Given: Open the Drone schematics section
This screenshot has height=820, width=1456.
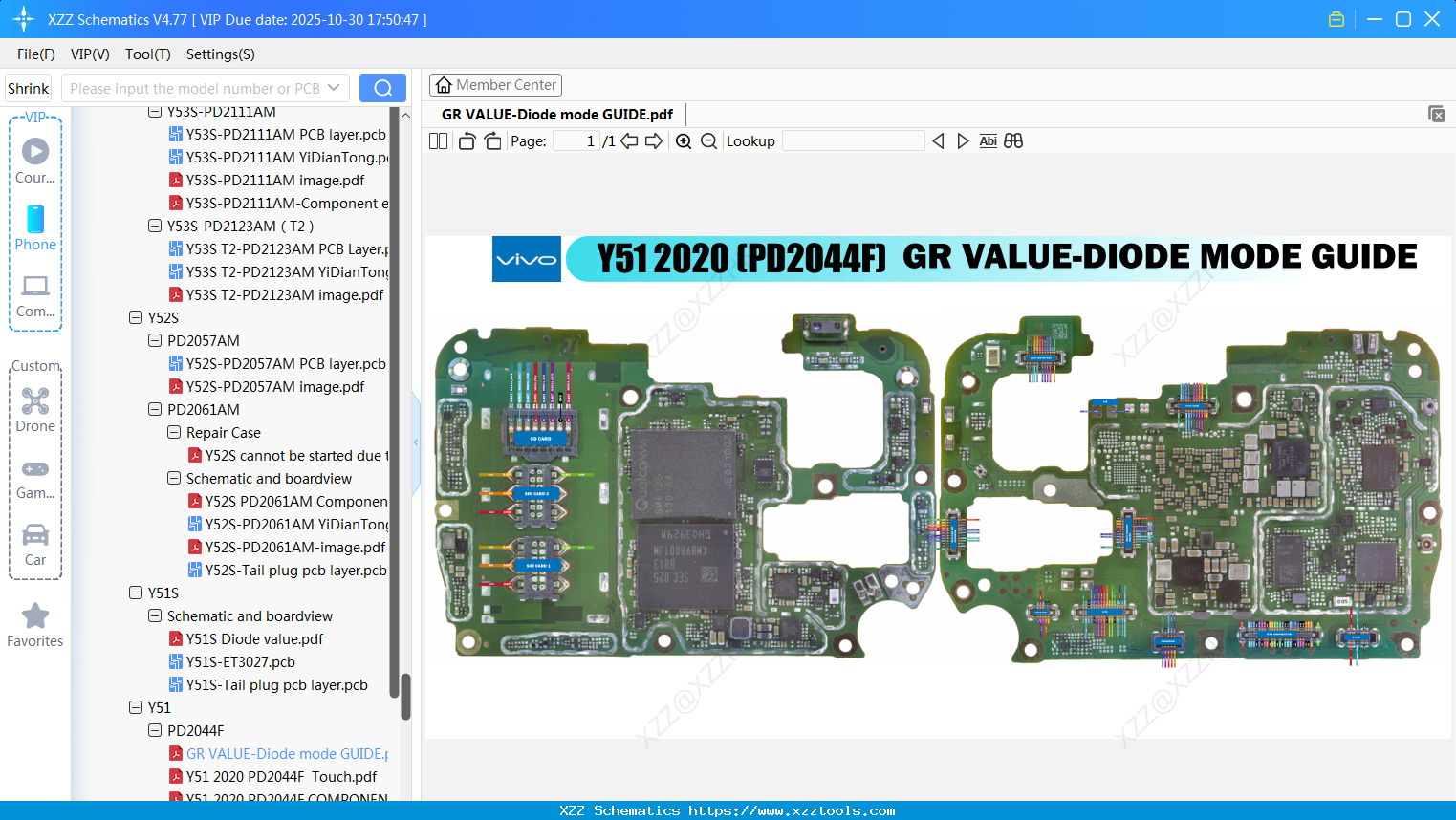Looking at the screenshot, I should [35, 409].
